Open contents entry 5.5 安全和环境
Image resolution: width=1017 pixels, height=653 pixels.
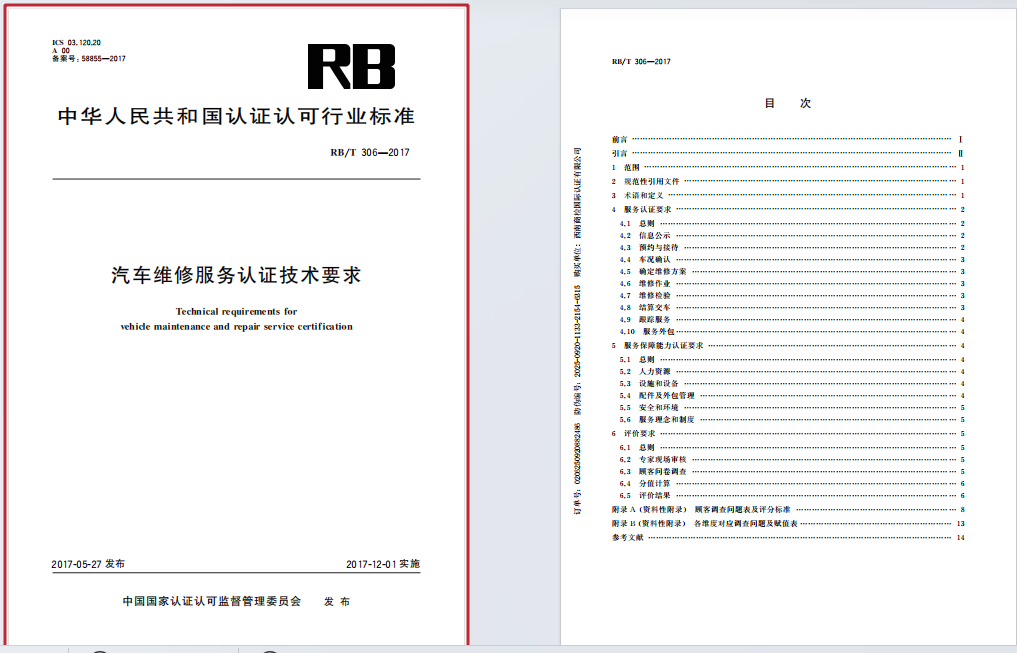click(x=791, y=408)
